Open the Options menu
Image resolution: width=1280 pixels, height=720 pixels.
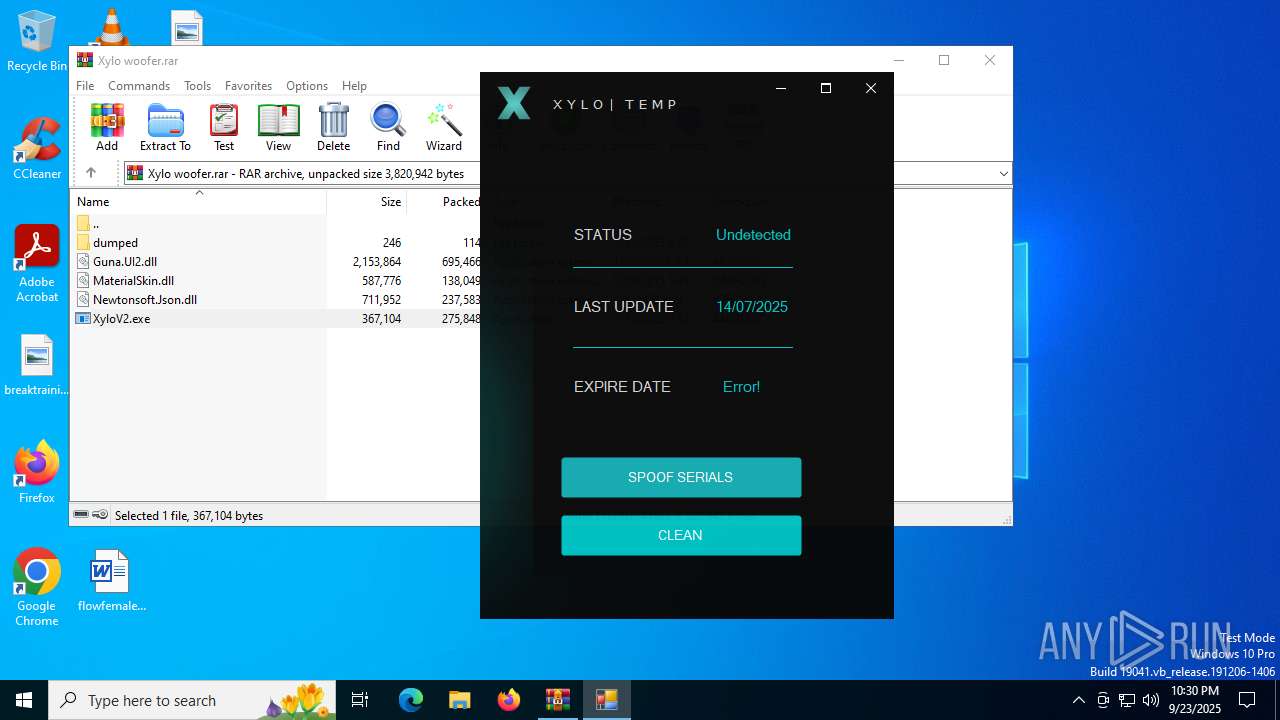tap(307, 86)
